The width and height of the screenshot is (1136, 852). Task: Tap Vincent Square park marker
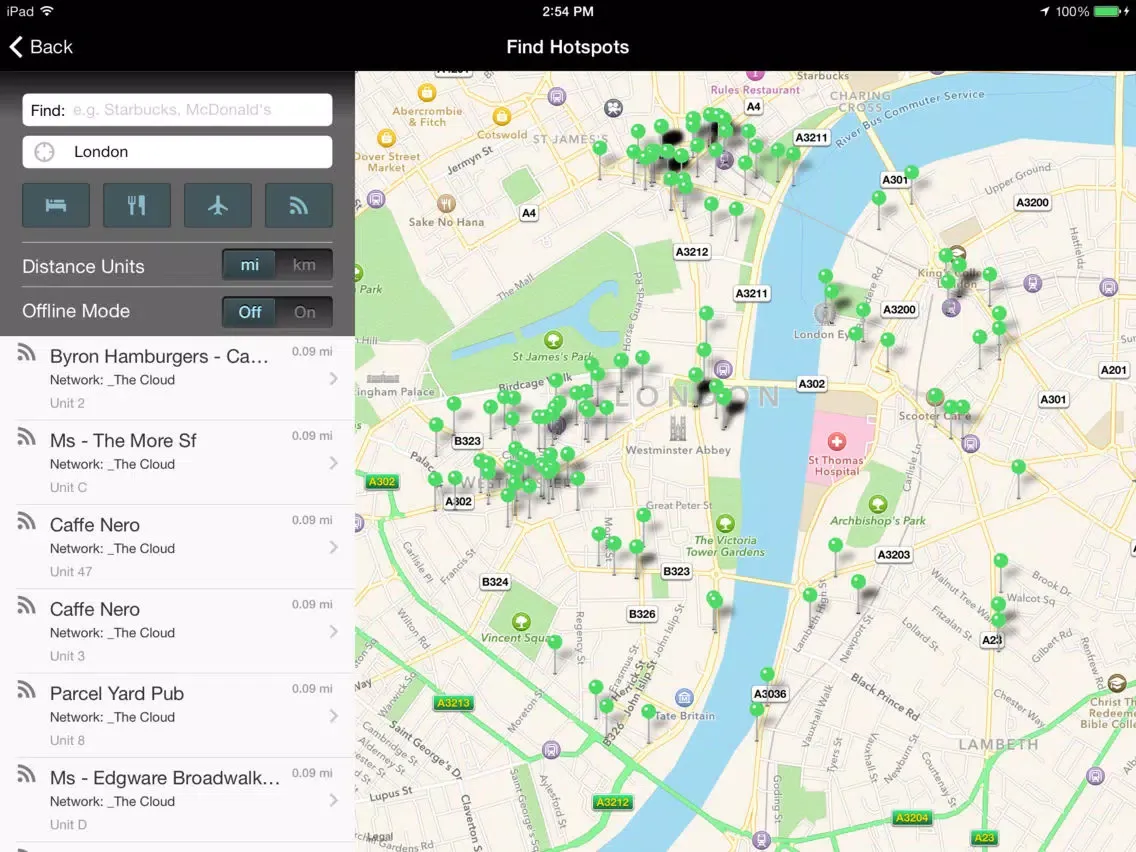(521, 622)
